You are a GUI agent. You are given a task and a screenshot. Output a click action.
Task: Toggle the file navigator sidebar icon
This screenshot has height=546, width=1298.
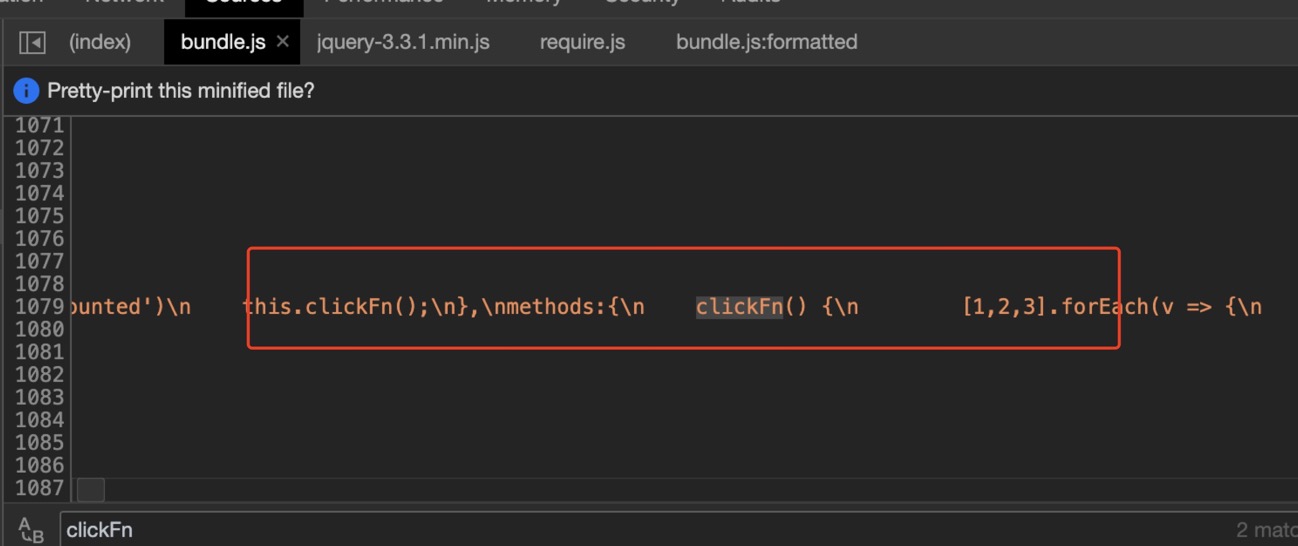point(32,42)
